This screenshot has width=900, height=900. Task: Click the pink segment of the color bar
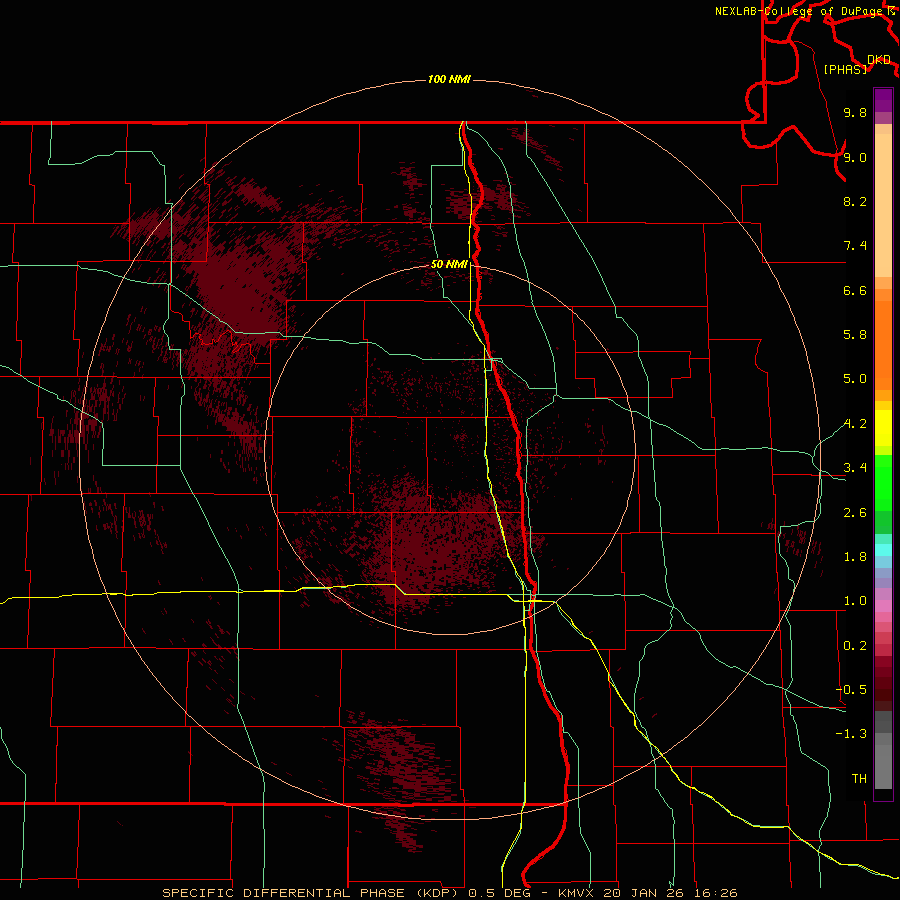tap(883, 606)
